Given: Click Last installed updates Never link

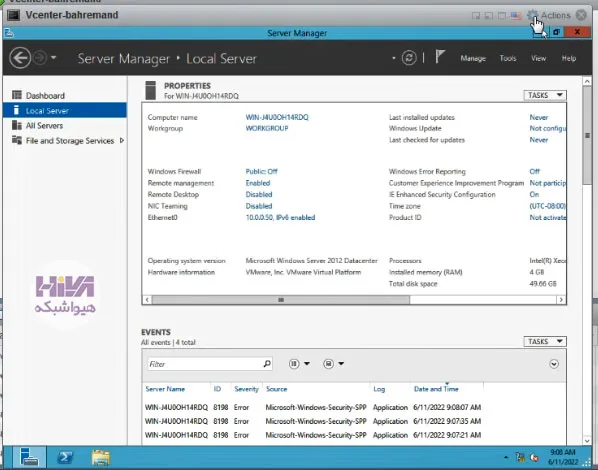Looking at the screenshot, I should click(539, 117).
